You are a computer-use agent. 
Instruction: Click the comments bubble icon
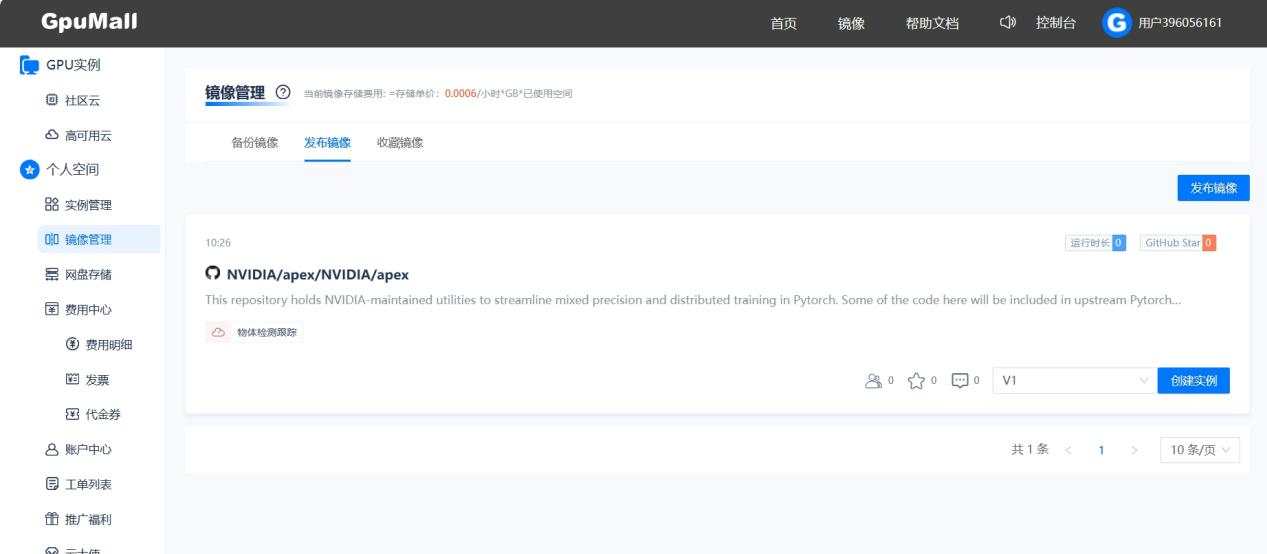pyautogui.click(x=960, y=381)
